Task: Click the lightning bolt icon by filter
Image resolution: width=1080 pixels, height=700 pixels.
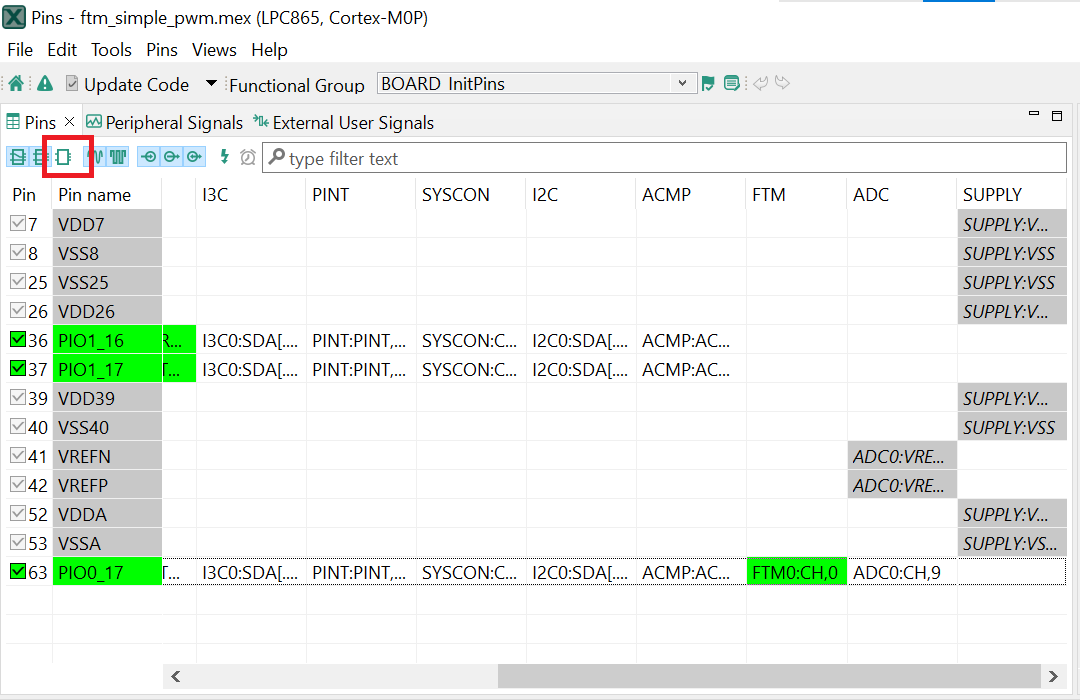Action: (224, 157)
